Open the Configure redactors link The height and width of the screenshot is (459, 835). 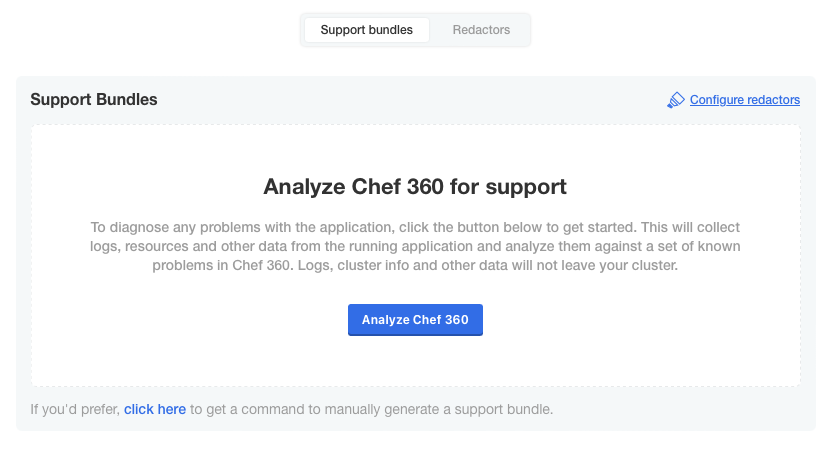[745, 100]
